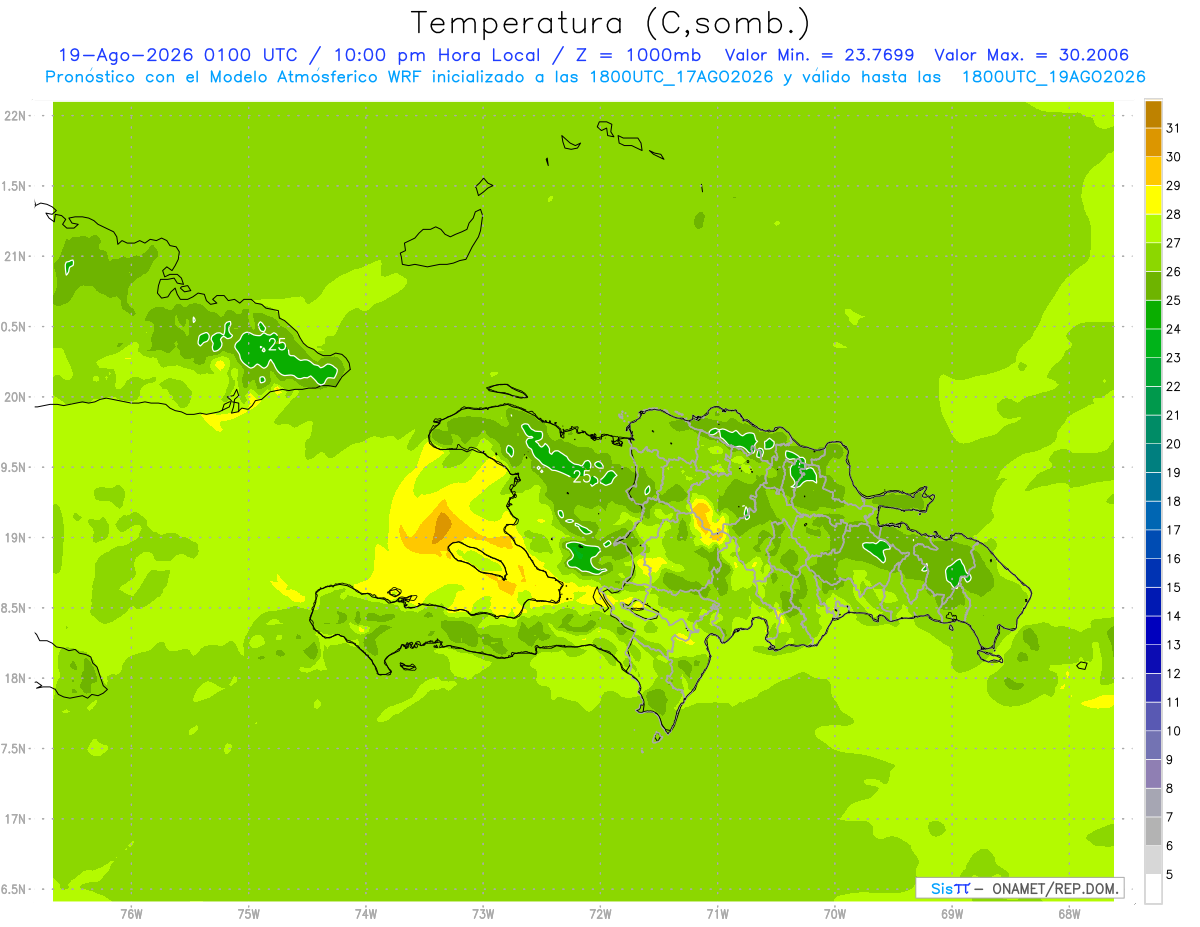This screenshot has width=1200, height=927.
Task: Click the legend value 29
Action: point(1174,185)
